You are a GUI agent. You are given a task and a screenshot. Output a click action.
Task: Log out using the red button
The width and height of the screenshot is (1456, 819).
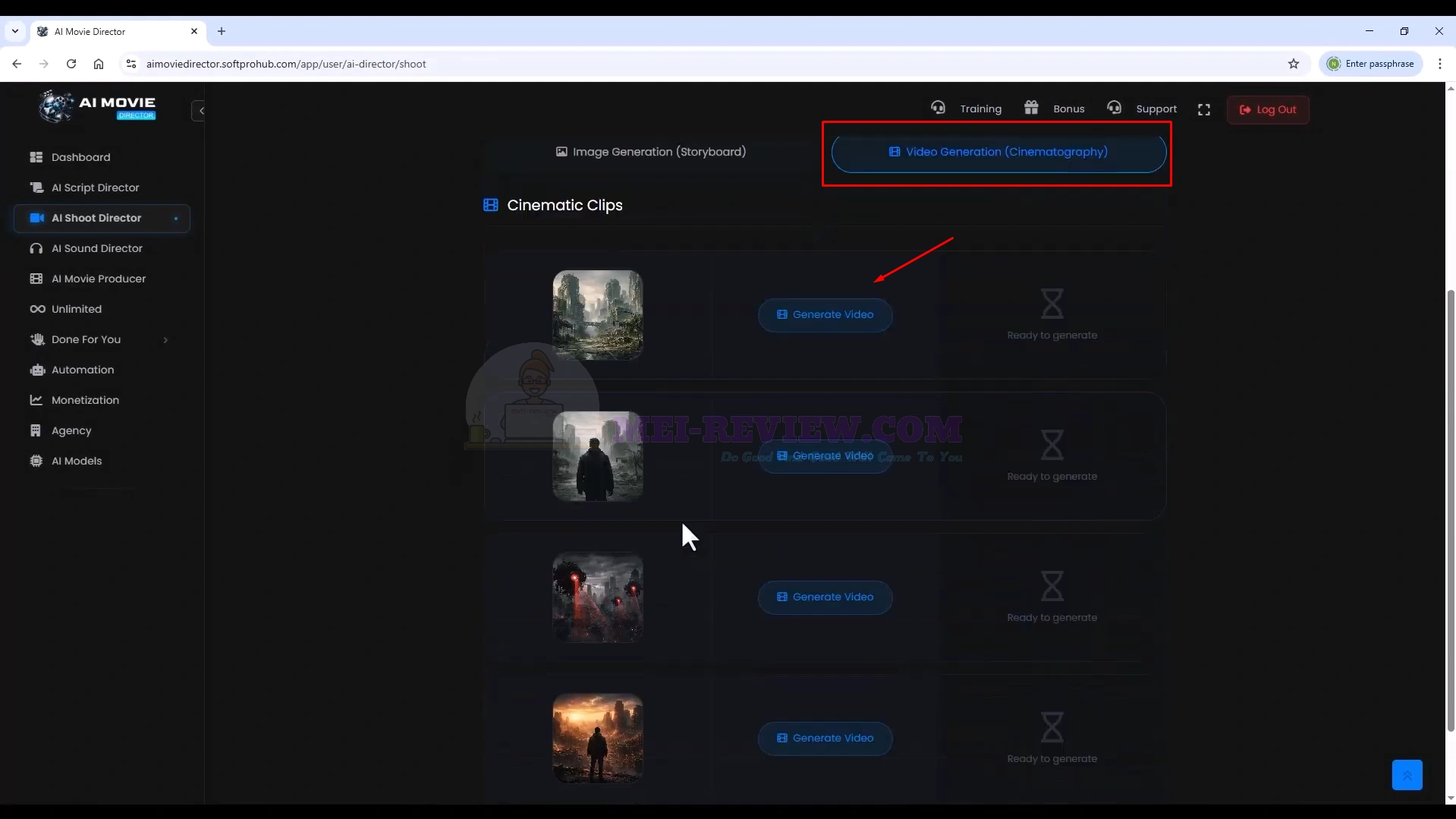click(1268, 109)
